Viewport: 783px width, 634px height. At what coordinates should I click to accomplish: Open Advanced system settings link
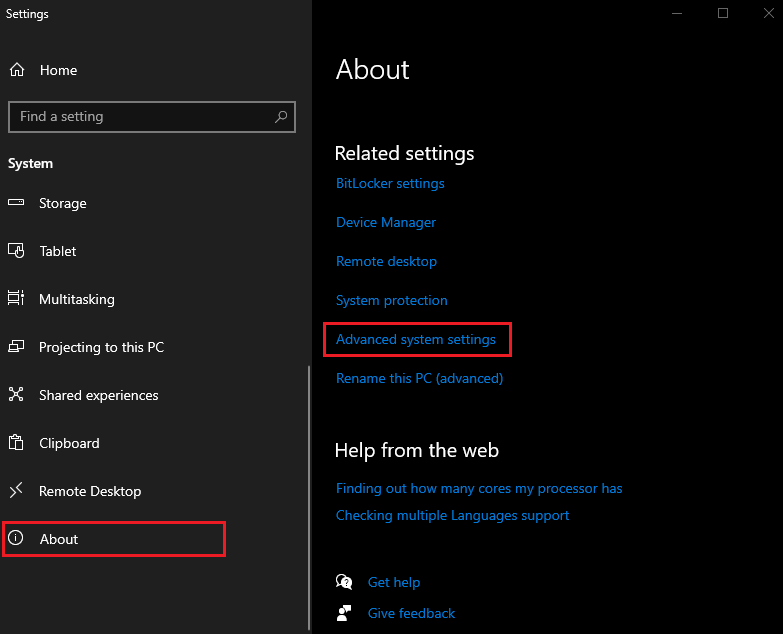click(x=415, y=339)
